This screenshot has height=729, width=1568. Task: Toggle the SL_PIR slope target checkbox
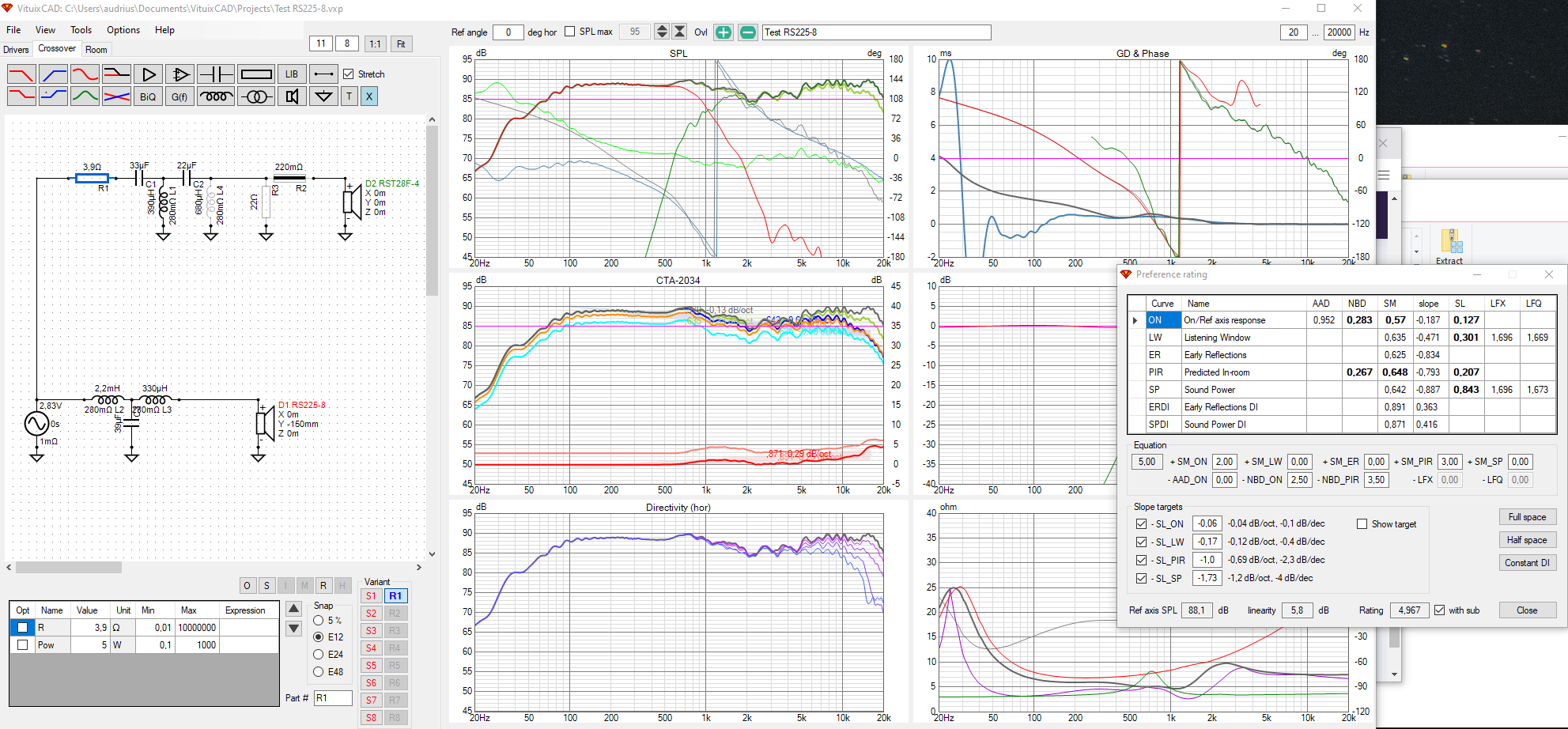click(1141, 560)
